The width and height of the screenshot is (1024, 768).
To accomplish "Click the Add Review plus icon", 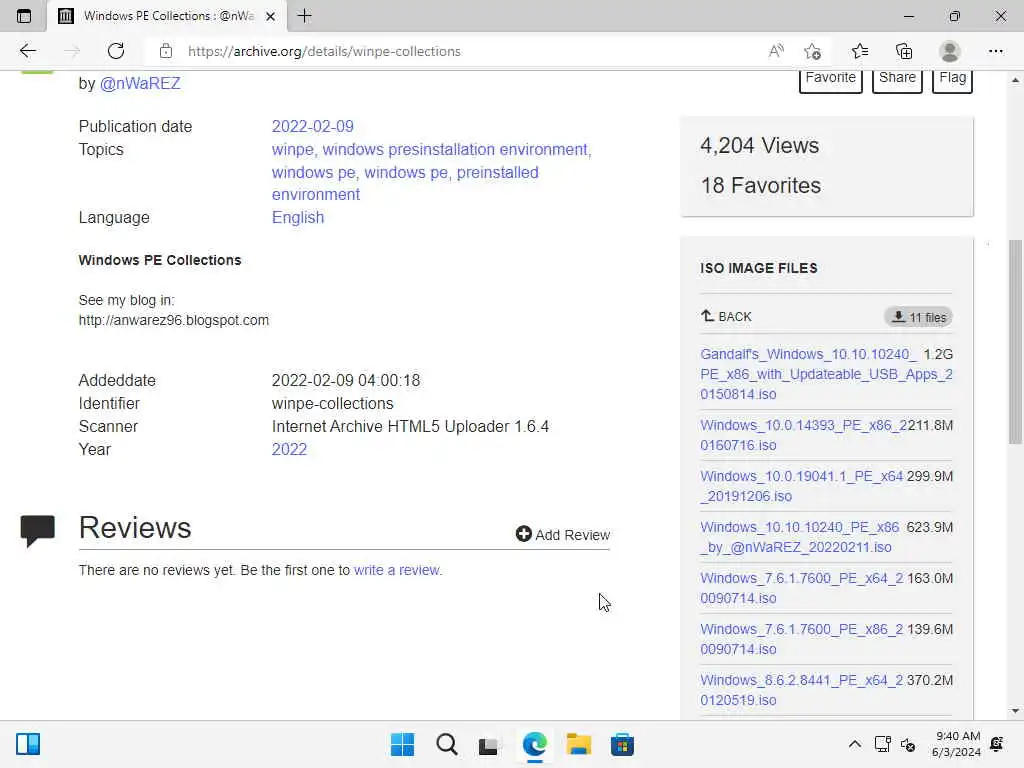I will (x=523, y=534).
